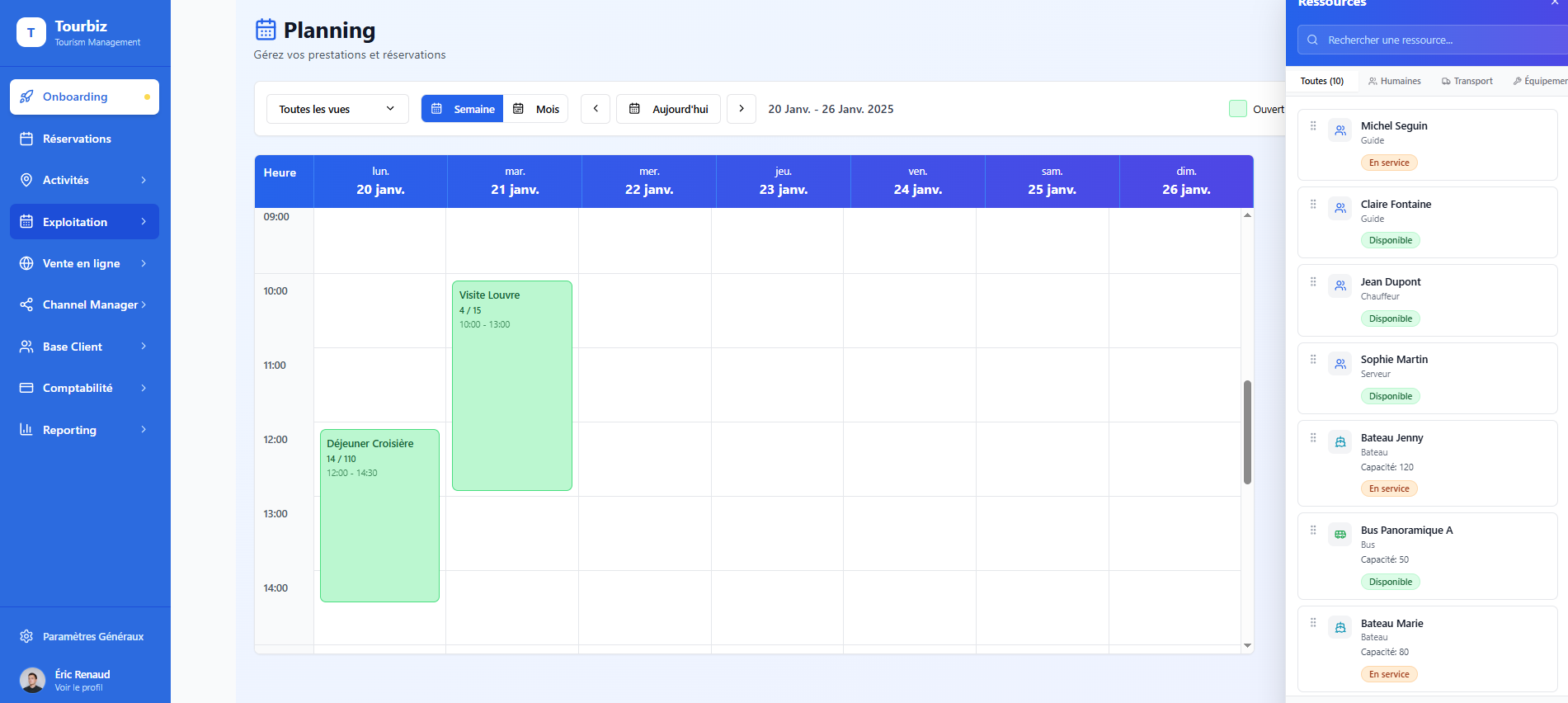Click the Paramètres Généraux gear icon

26,636
